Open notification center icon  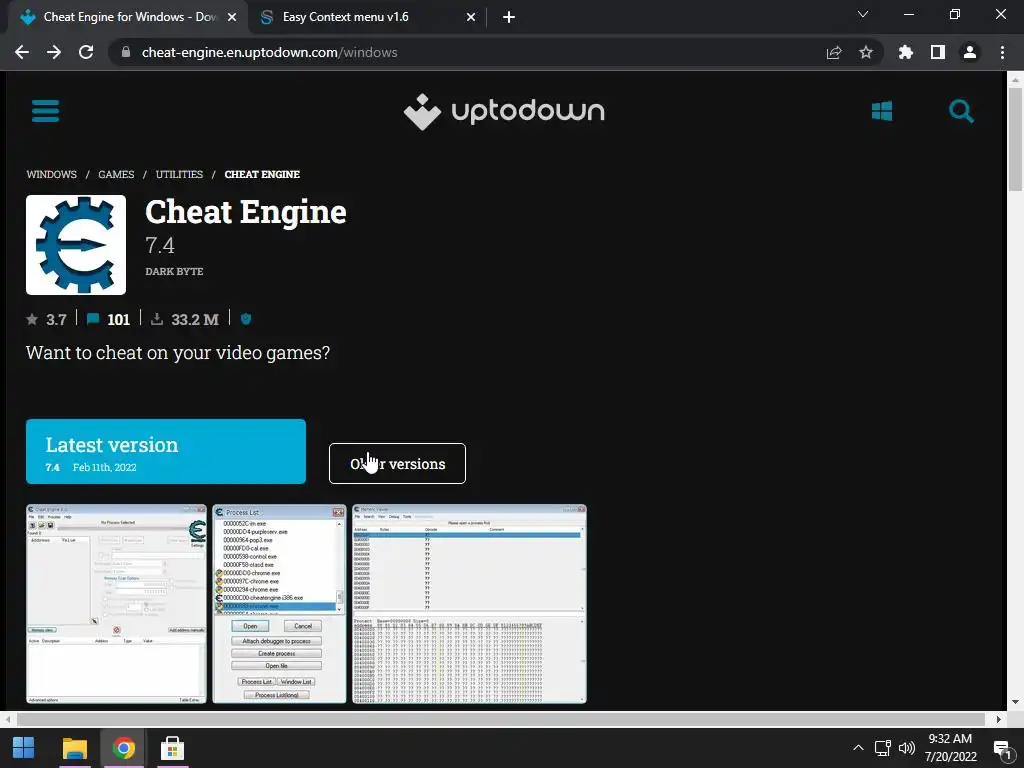1002,748
